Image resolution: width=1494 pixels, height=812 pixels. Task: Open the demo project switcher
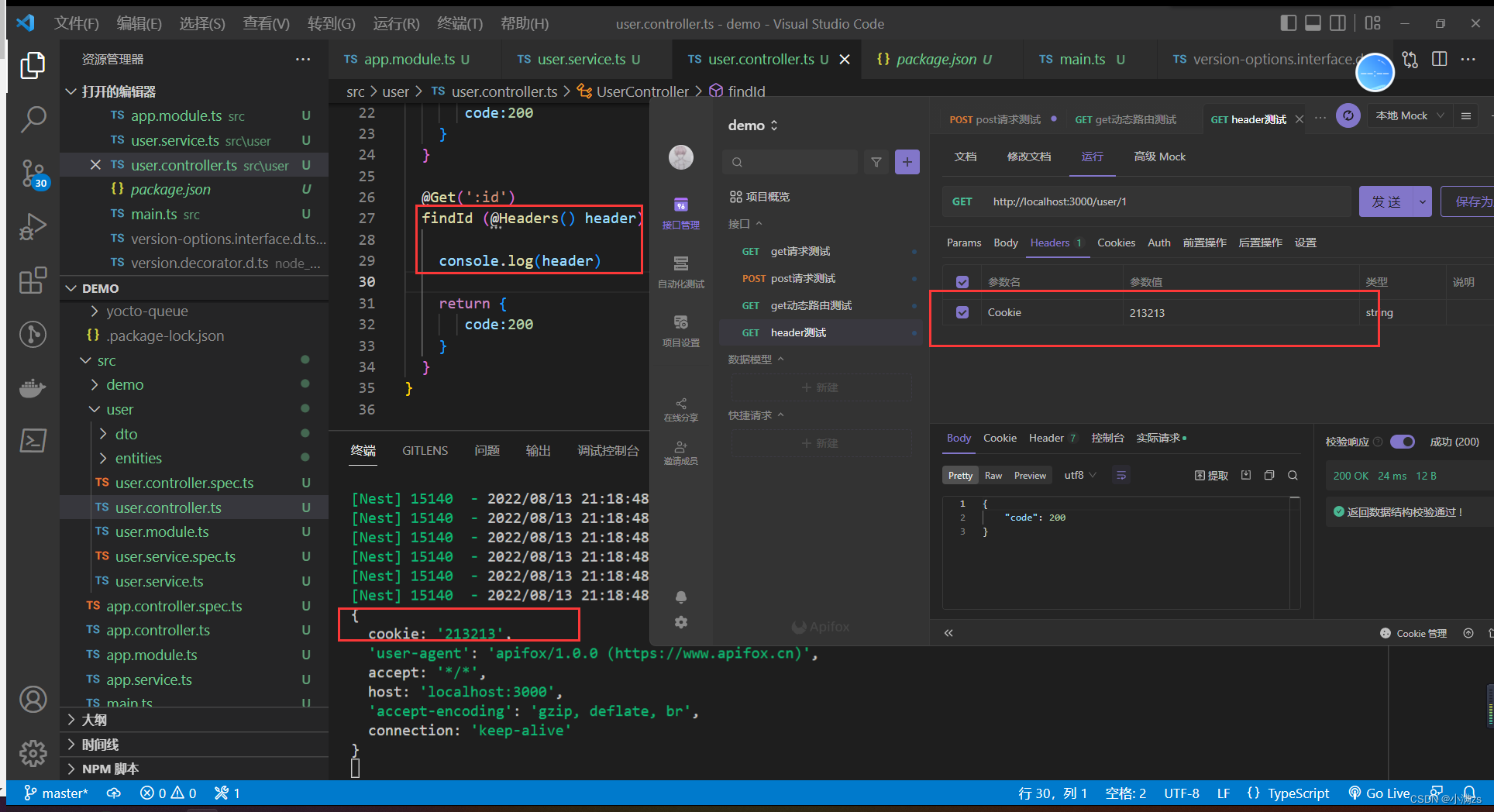pos(753,126)
